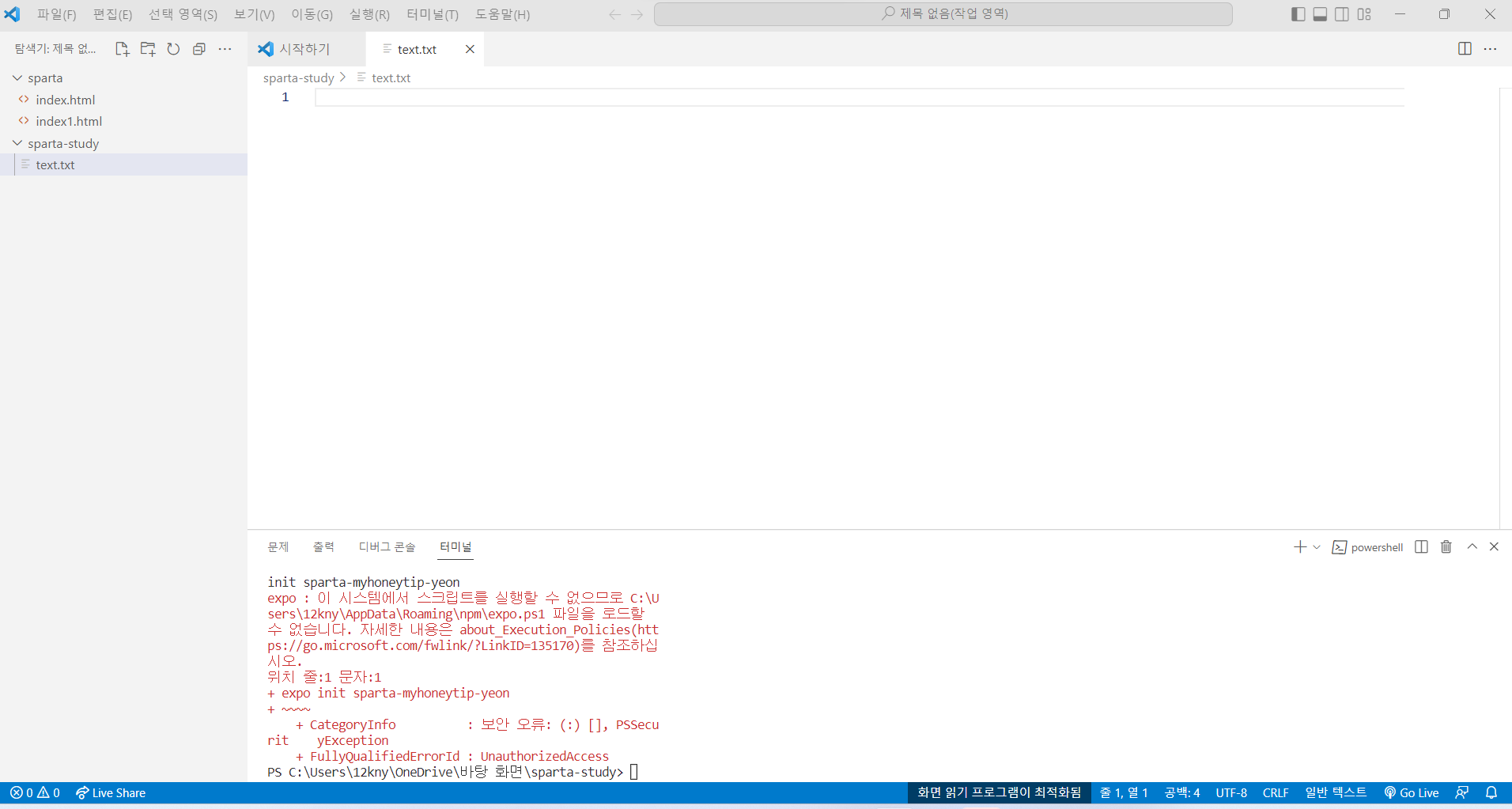Open the 편집(E) menu
Viewport: 1512px width, 809px height.
click(x=112, y=14)
